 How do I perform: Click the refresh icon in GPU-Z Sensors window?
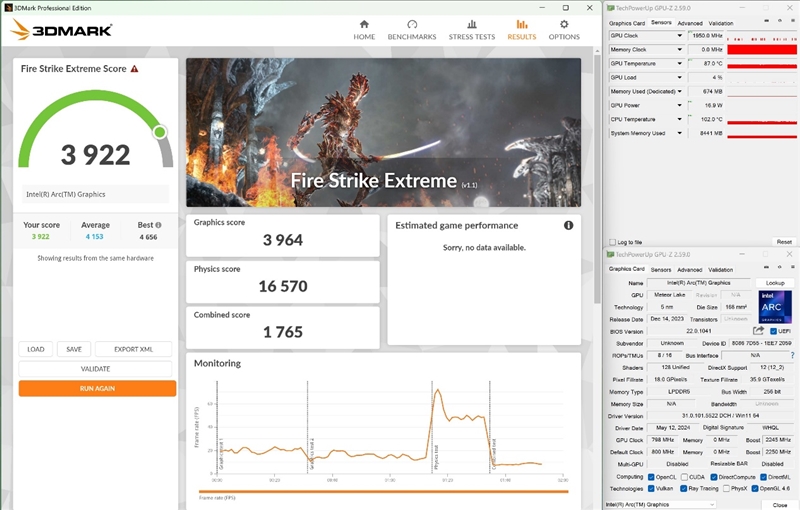pos(779,21)
